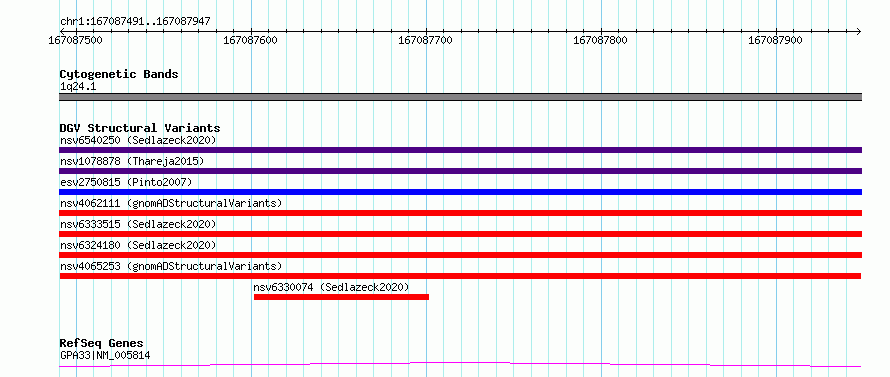Click the nsv6333515 (Sedlazeck2020) label

coord(138,224)
